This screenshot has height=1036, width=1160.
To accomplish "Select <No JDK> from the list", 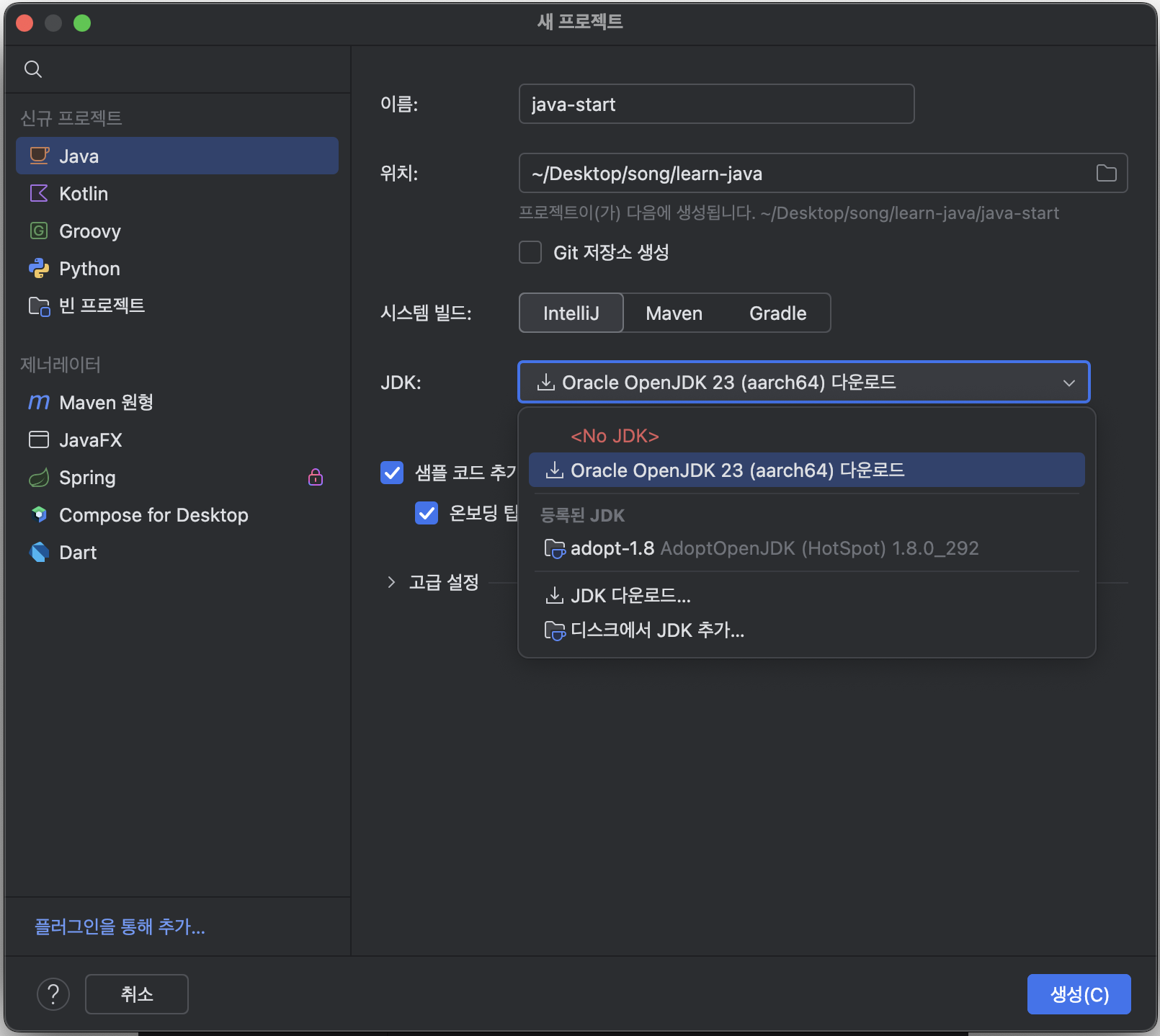I will pos(807,436).
